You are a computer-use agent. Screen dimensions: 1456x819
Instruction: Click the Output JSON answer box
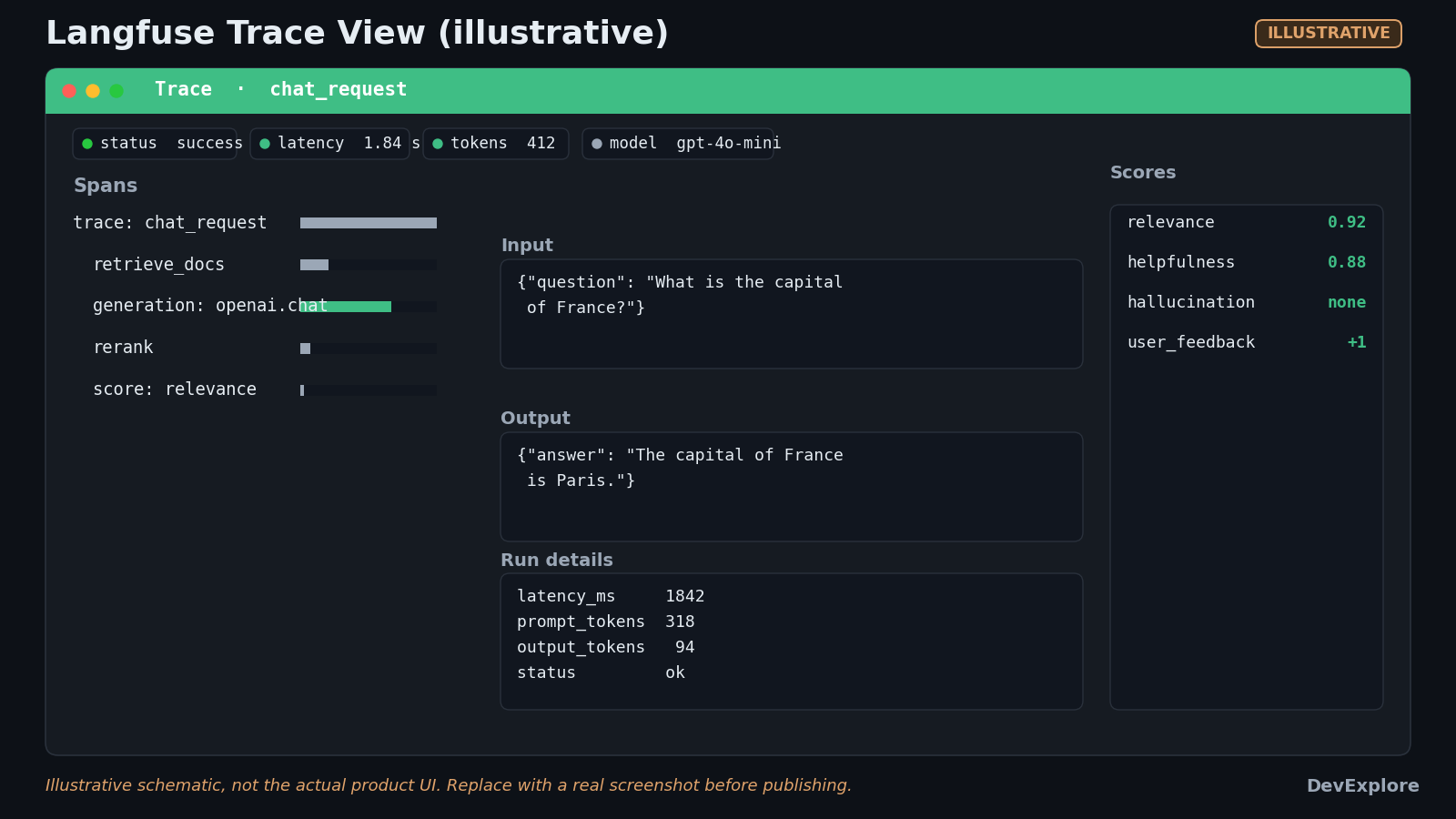792,487
